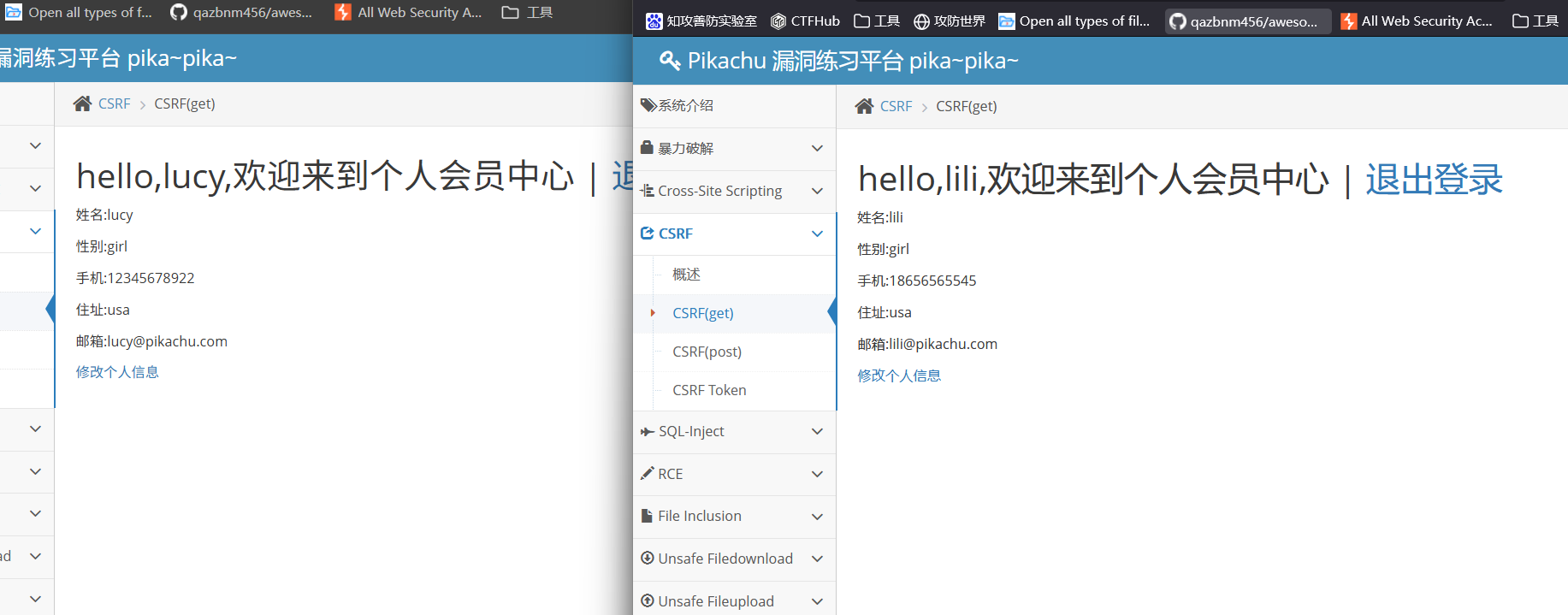Click the tags icon next to 系统介绍

[x=648, y=105]
